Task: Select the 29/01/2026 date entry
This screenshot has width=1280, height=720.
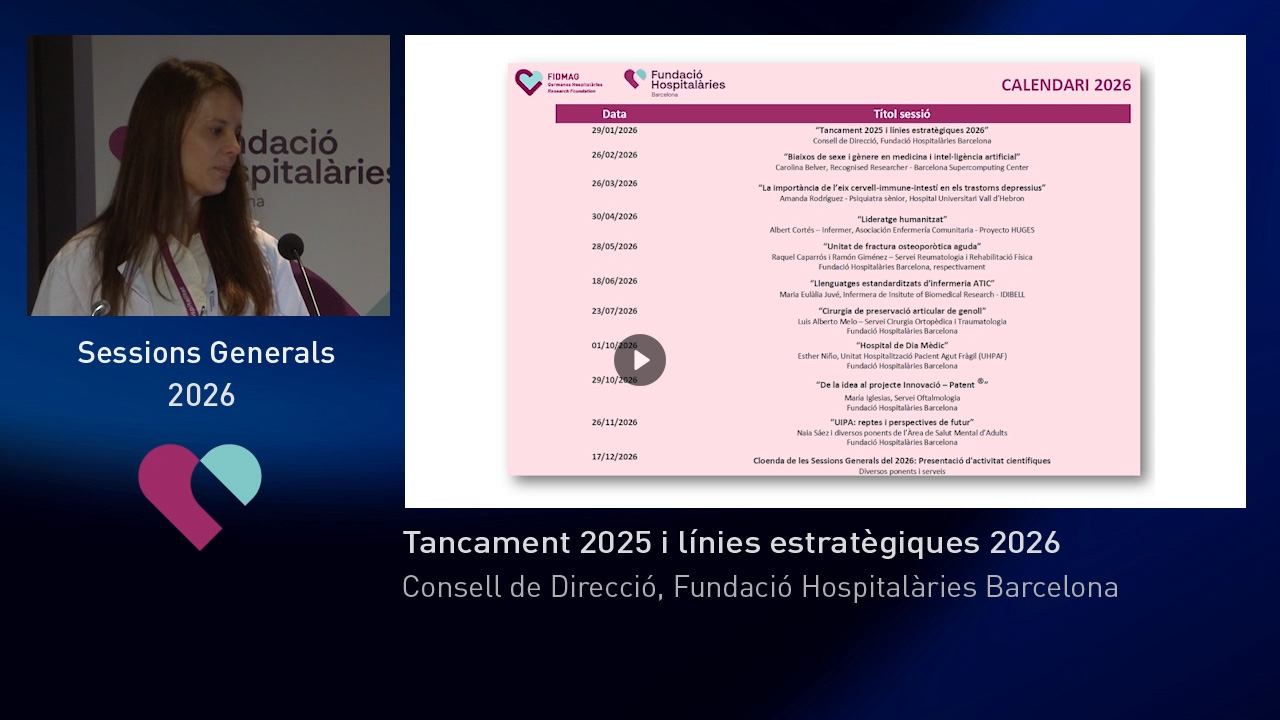Action: (x=614, y=130)
